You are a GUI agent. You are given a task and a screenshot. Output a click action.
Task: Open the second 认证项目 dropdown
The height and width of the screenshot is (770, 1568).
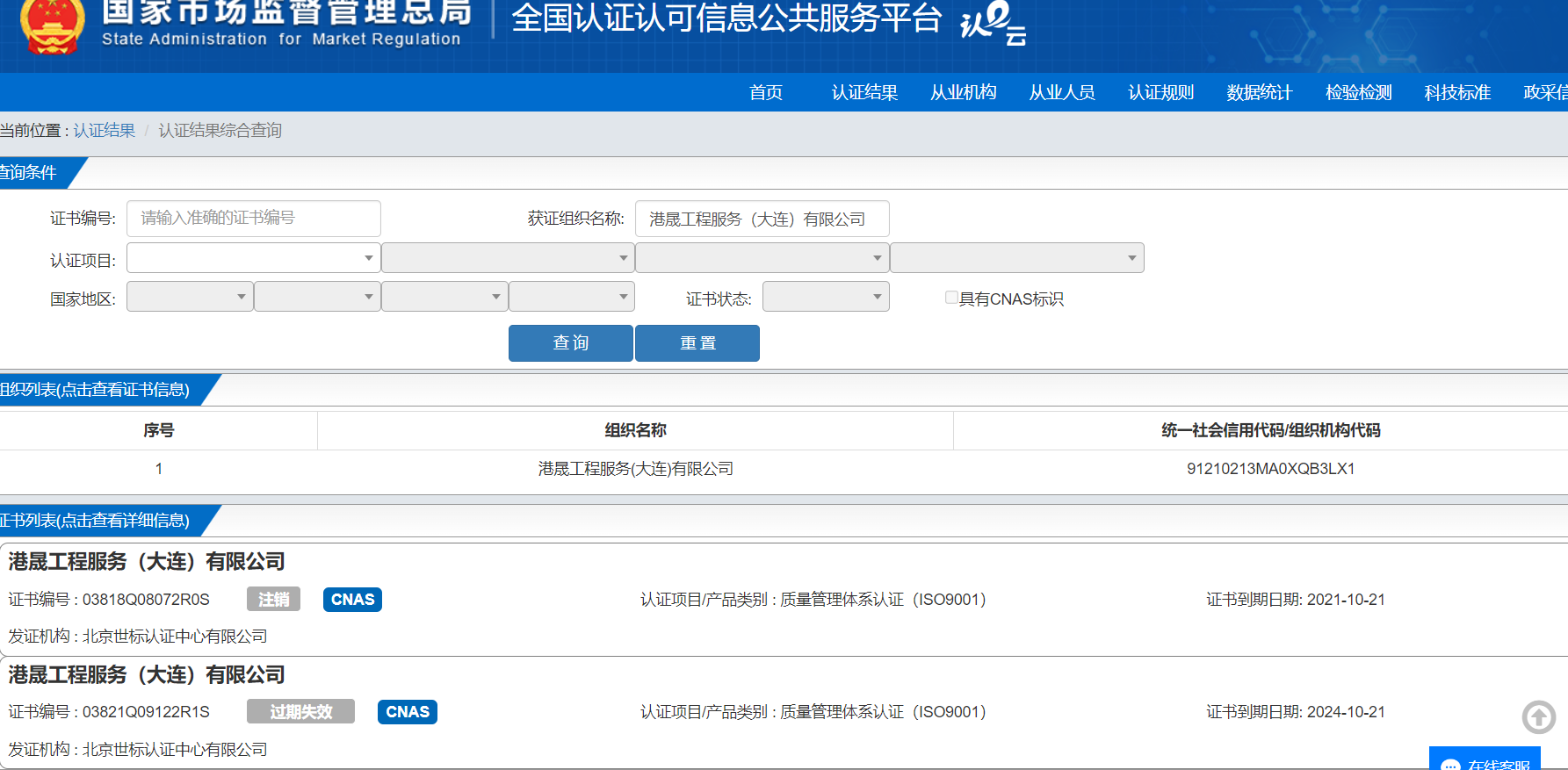(x=508, y=258)
